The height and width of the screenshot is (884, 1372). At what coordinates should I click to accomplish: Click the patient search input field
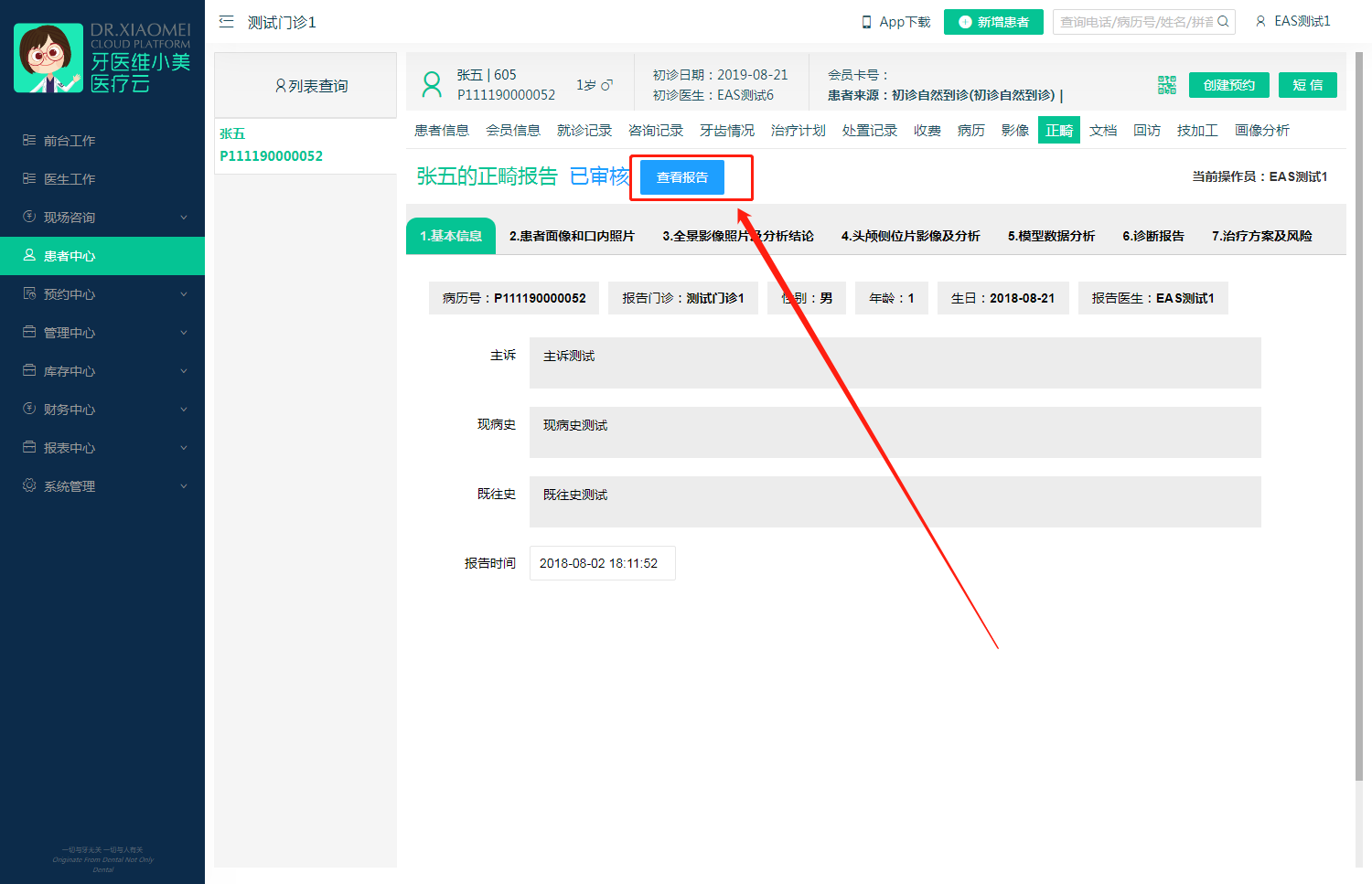click(1134, 22)
